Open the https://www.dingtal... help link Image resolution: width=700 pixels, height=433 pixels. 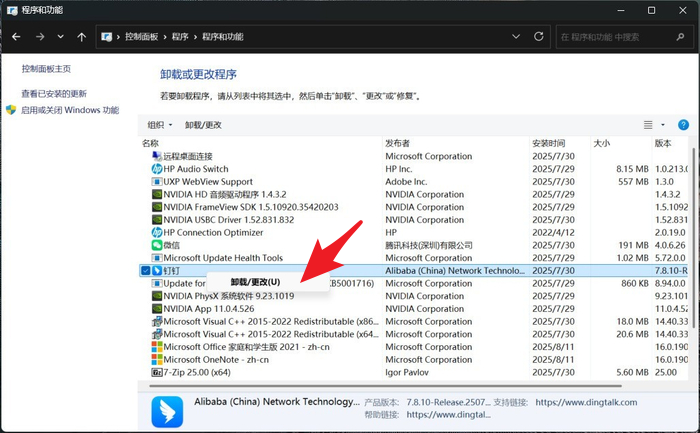click(x=448, y=415)
